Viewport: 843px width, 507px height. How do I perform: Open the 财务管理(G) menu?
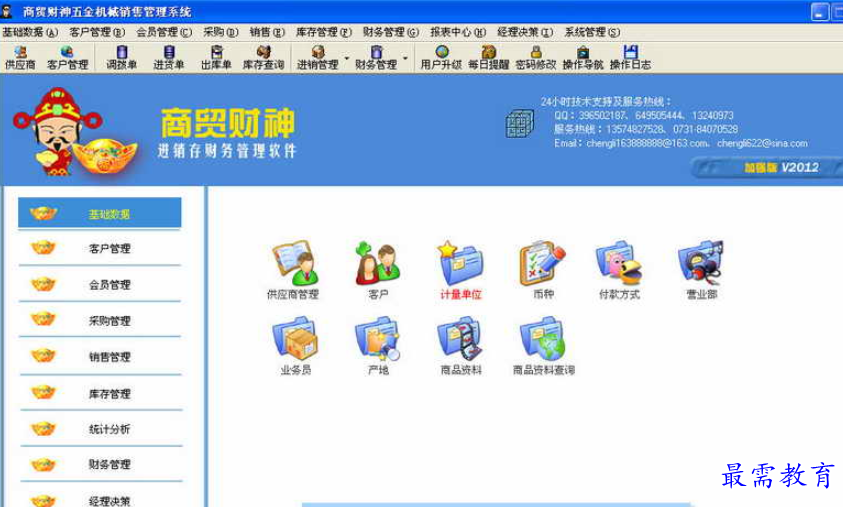coord(391,32)
